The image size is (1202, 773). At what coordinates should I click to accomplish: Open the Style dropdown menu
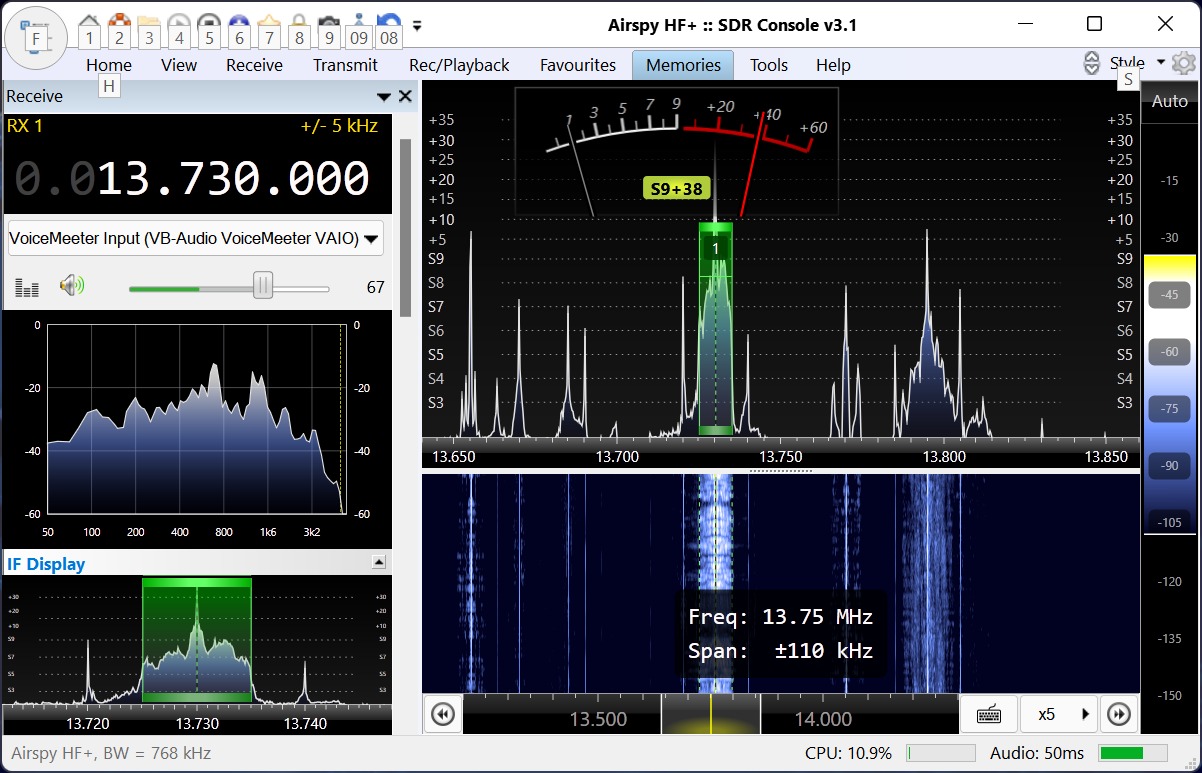point(1137,63)
